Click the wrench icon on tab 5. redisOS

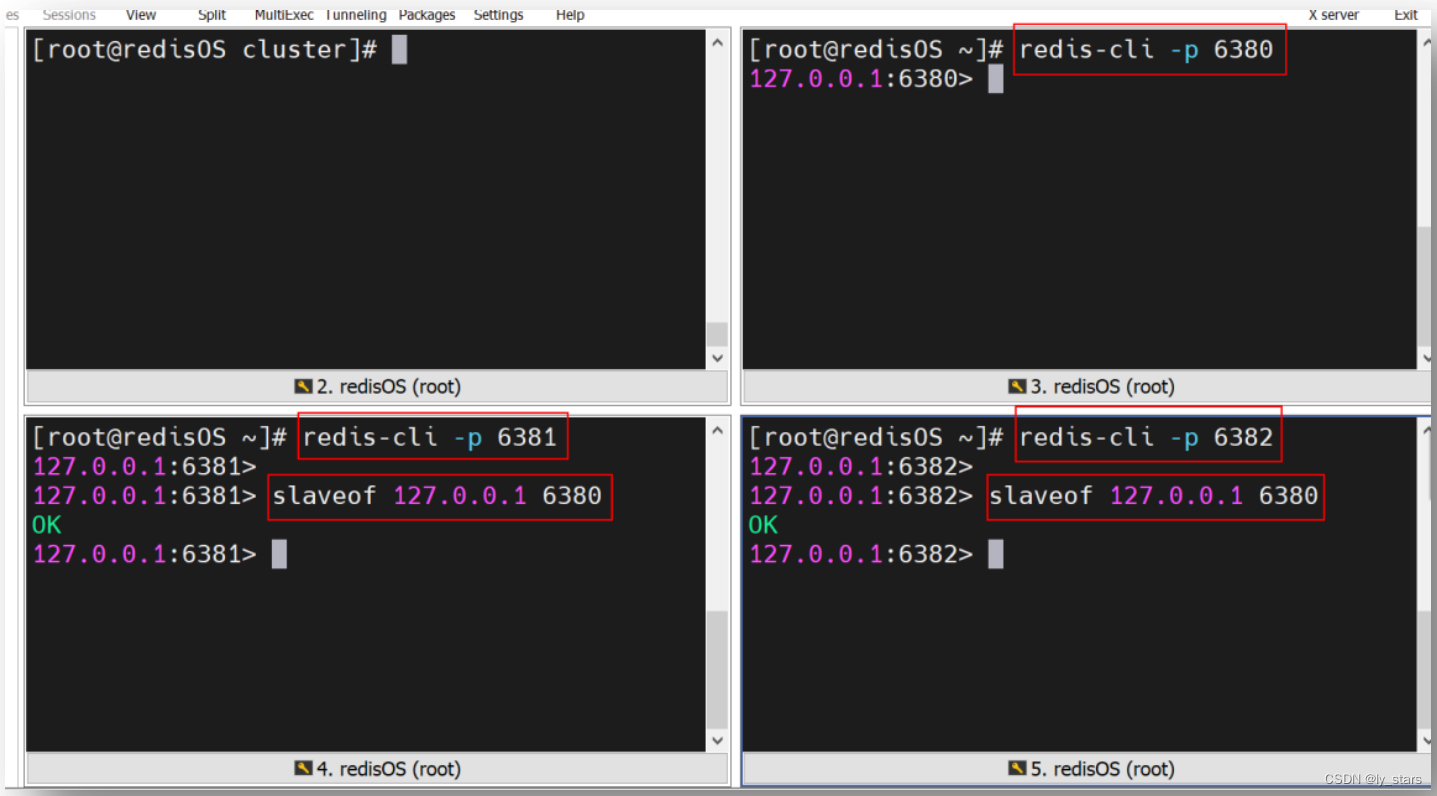pyautogui.click(x=1017, y=769)
